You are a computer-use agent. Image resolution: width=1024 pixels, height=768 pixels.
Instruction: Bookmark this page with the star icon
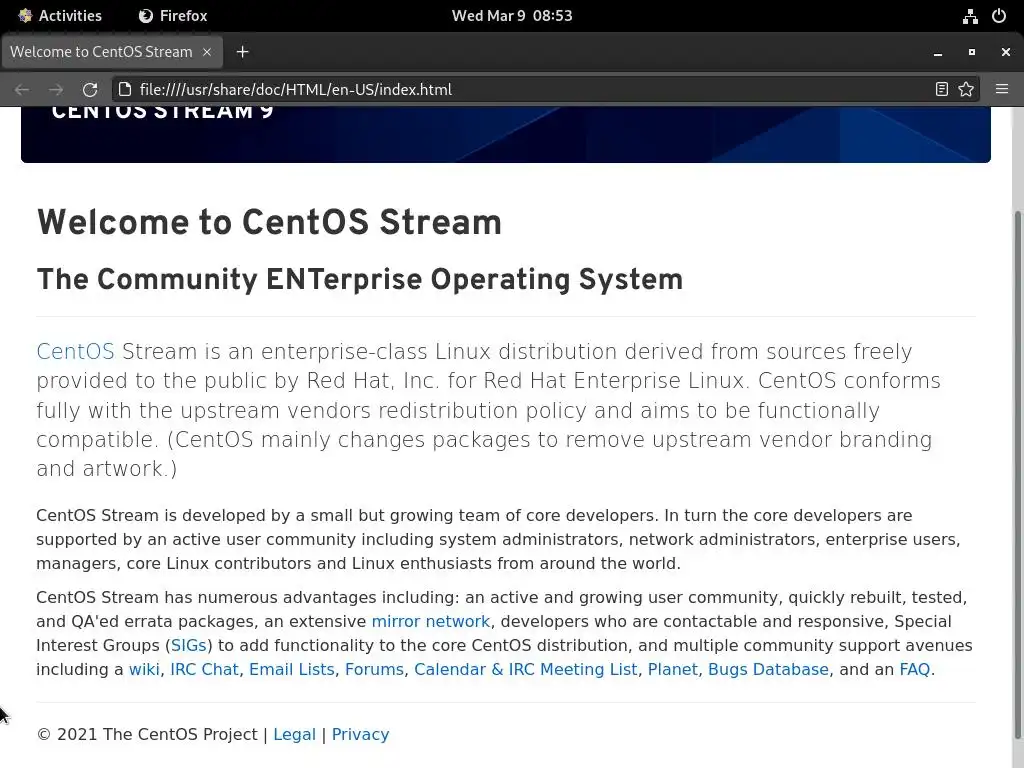tap(966, 89)
